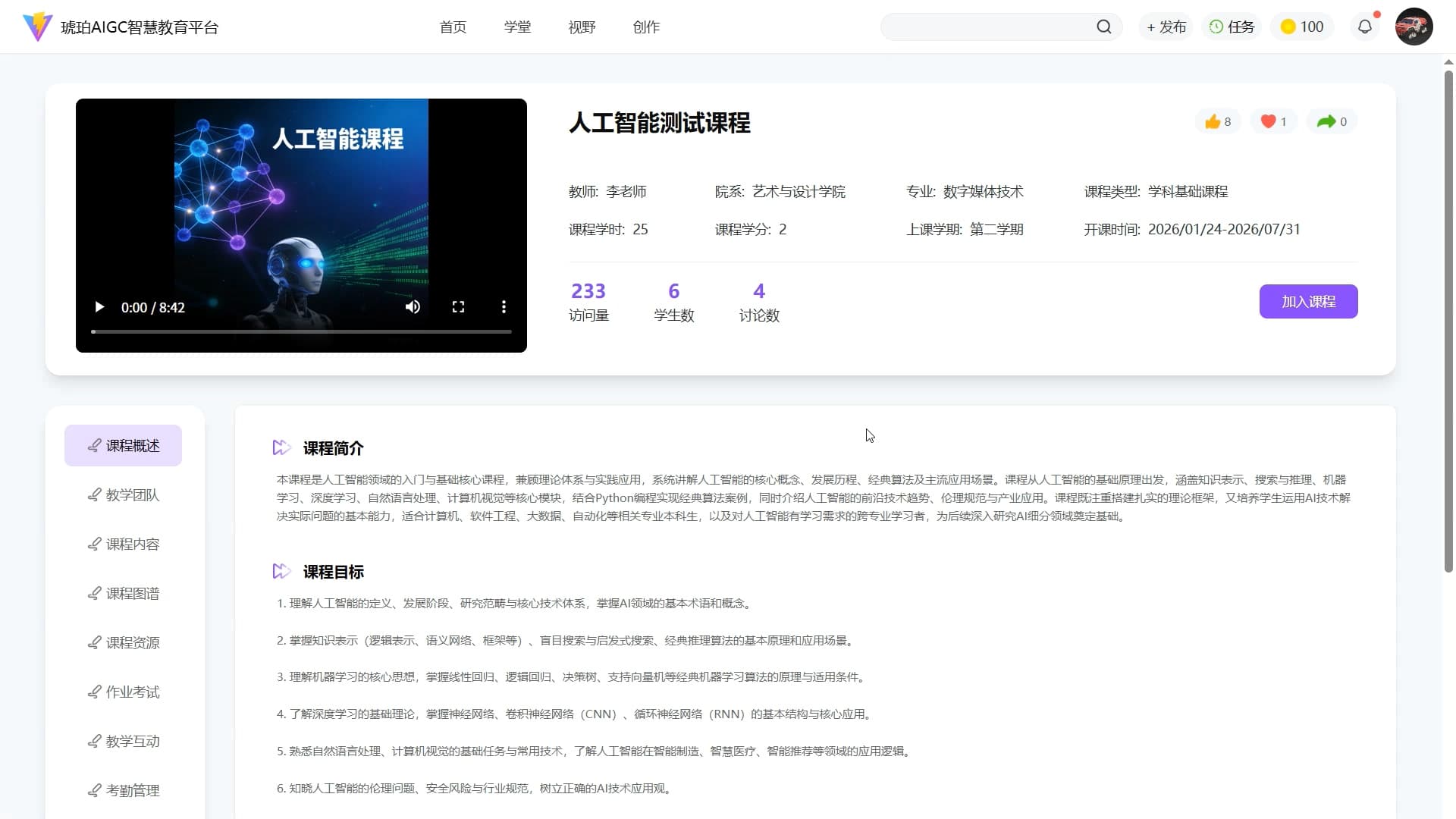Viewport: 1456px width, 819px height.
Task: Open the notification bell
Action: [1364, 27]
